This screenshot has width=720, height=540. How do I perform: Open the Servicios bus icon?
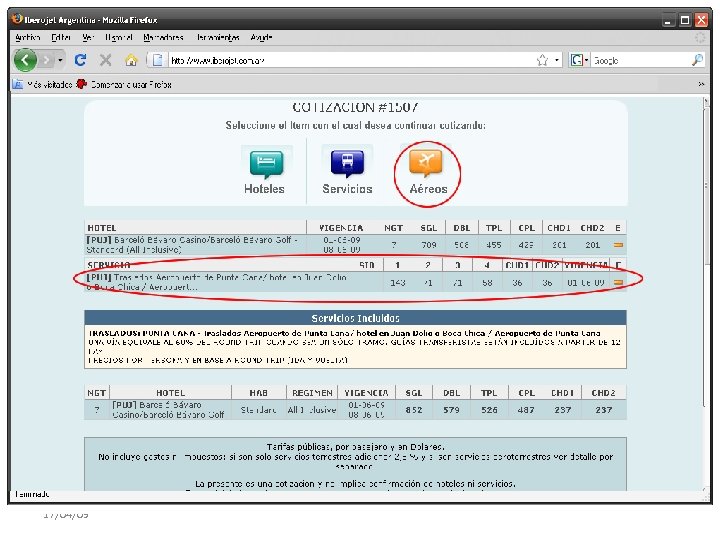(x=348, y=163)
